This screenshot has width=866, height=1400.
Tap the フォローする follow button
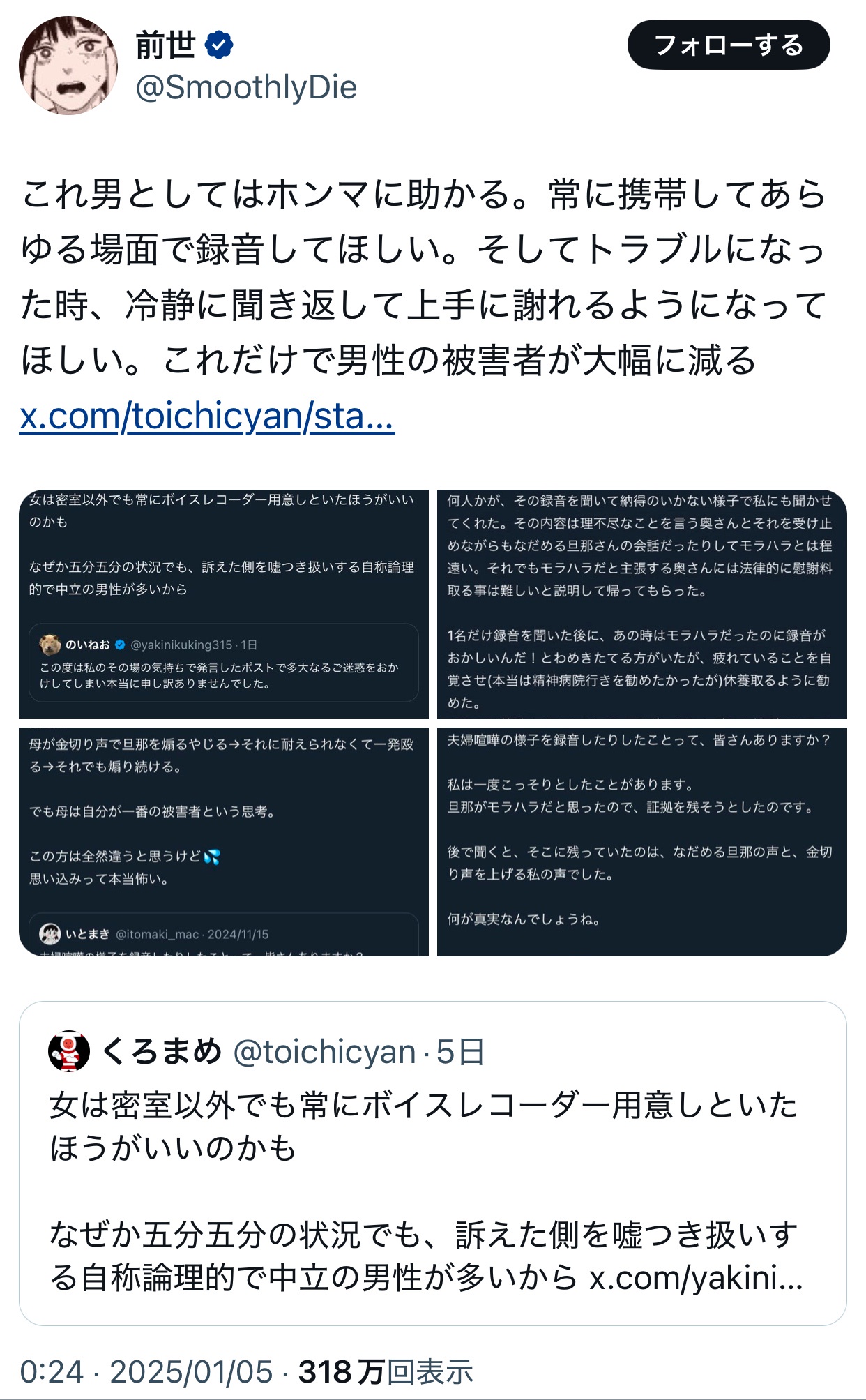click(x=729, y=45)
